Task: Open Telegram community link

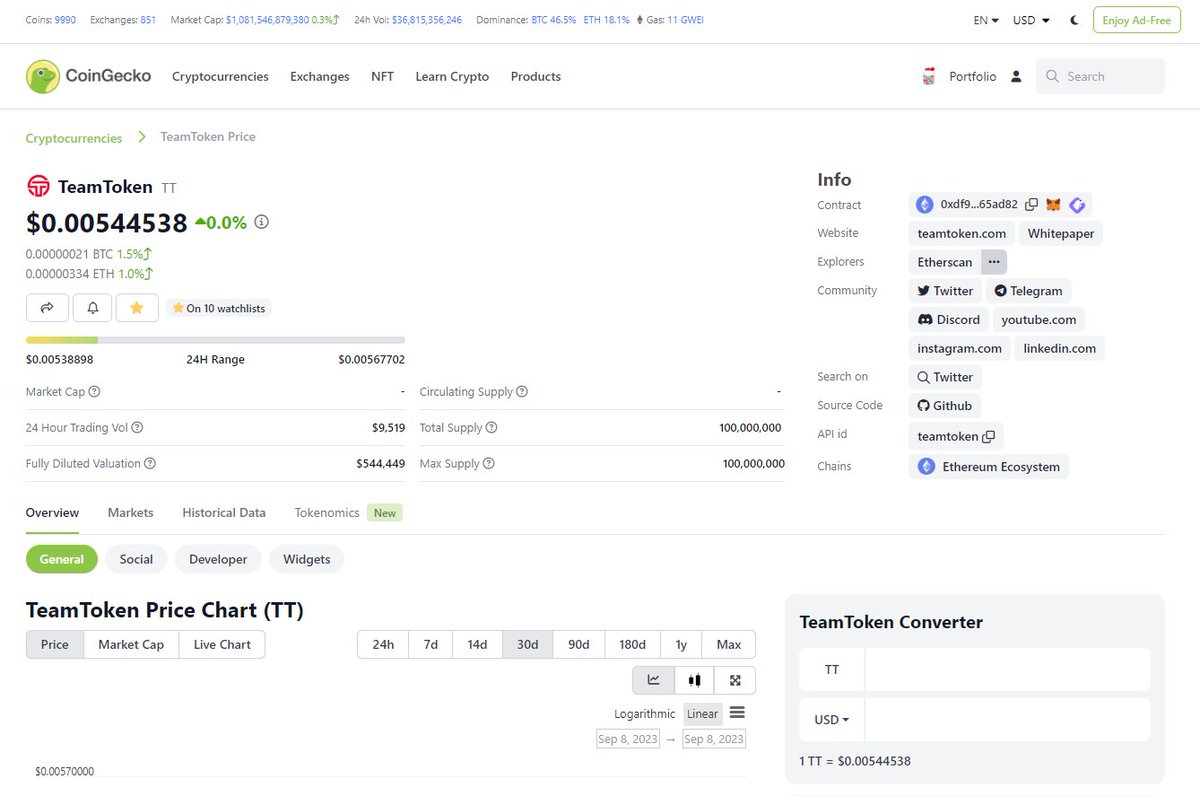Action: pos(1028,291)
